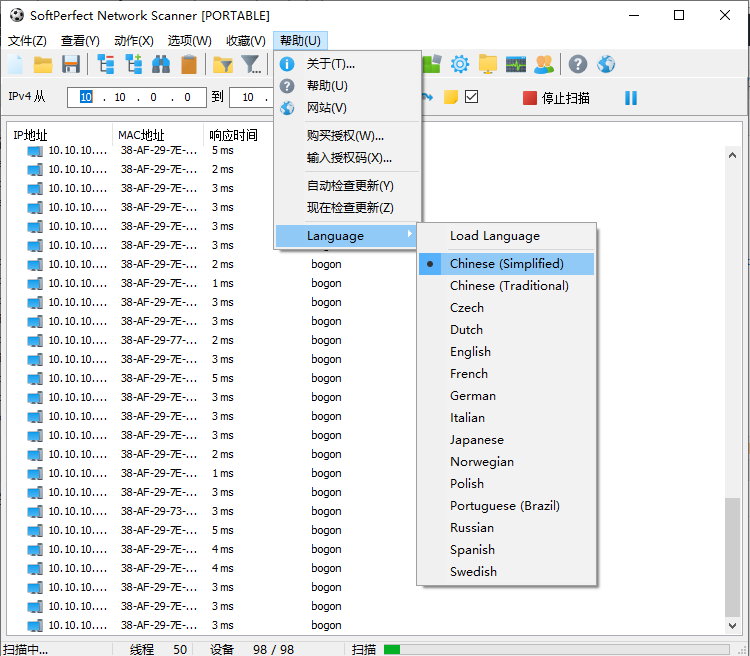Open program options gear icon
Viewport: 750px width, 656px height.
pos(460,64)
